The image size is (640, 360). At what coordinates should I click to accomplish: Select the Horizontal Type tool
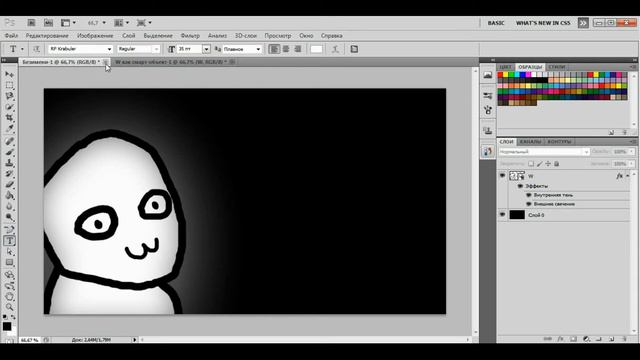[x=9, y=241]
